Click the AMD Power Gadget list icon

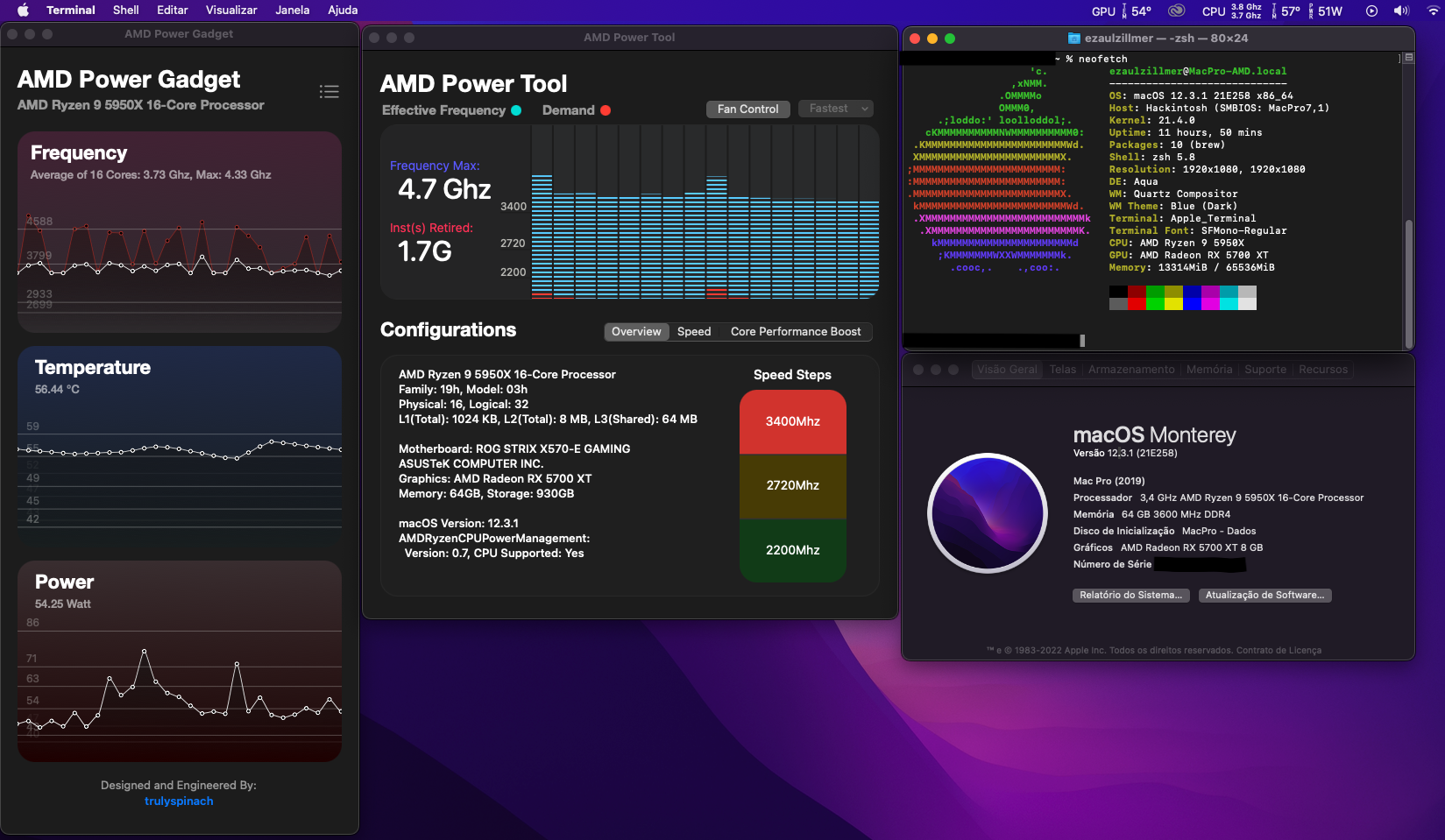329,92
